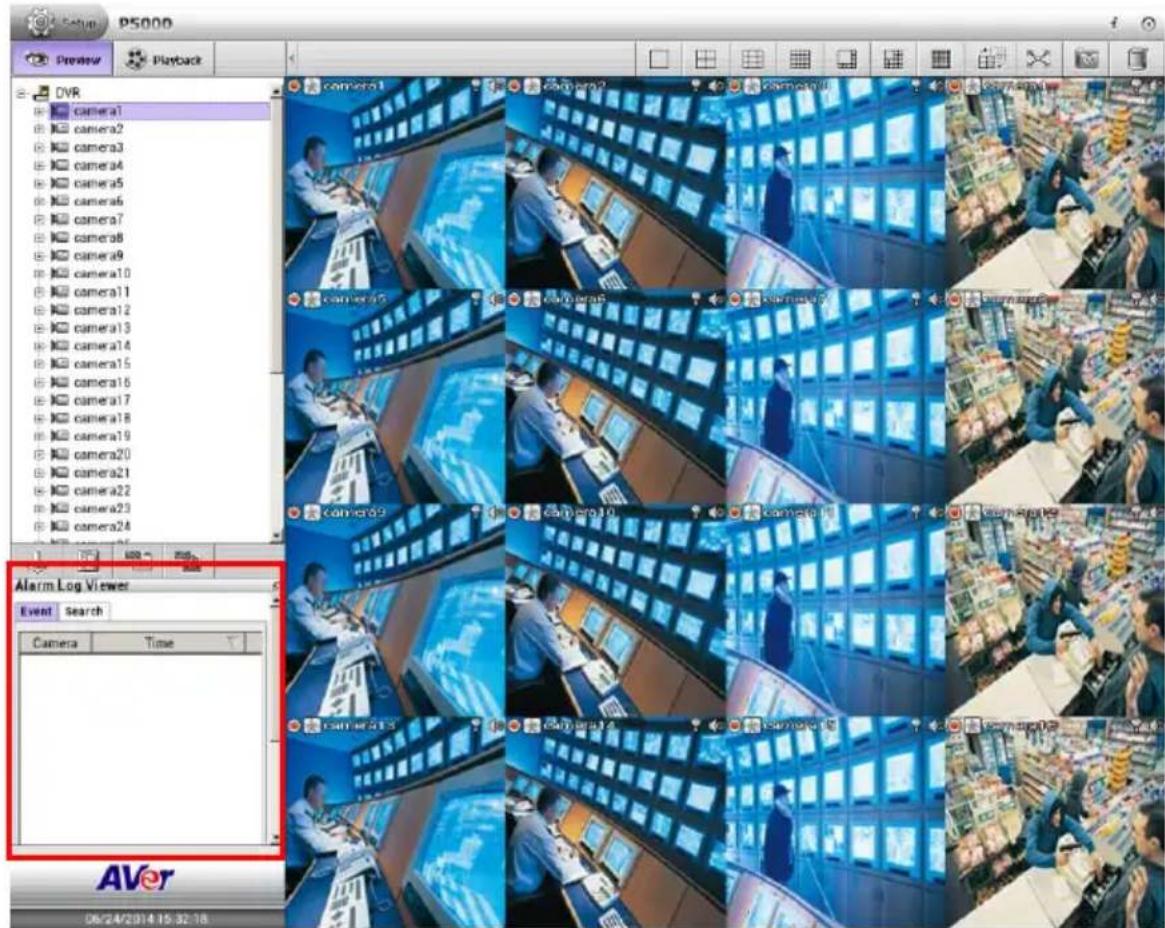Click the person icon on camera6 tile
The image size is (1165, 928).
(532, 299)
